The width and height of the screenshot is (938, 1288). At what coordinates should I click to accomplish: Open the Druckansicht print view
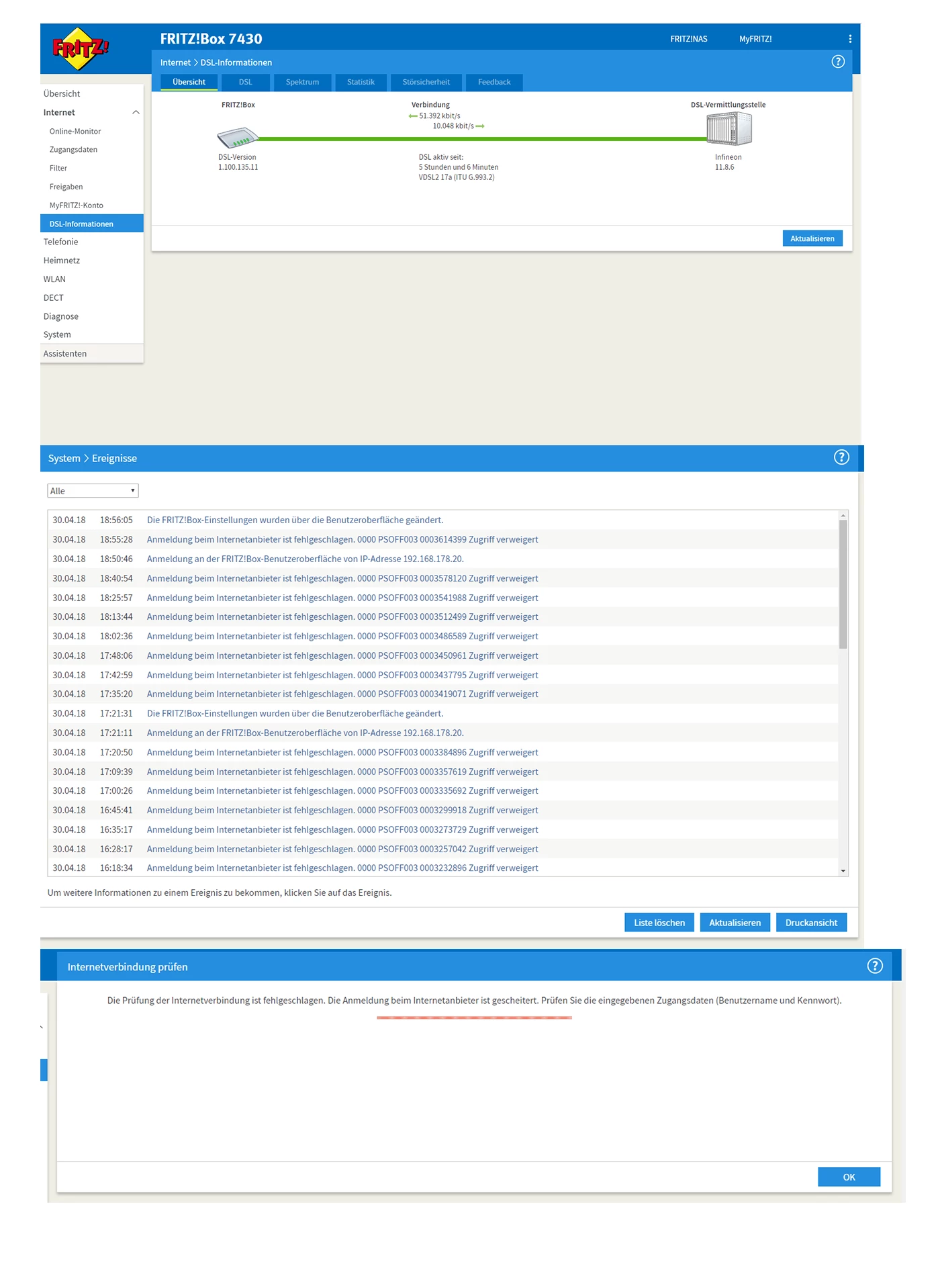coord(811,923)
